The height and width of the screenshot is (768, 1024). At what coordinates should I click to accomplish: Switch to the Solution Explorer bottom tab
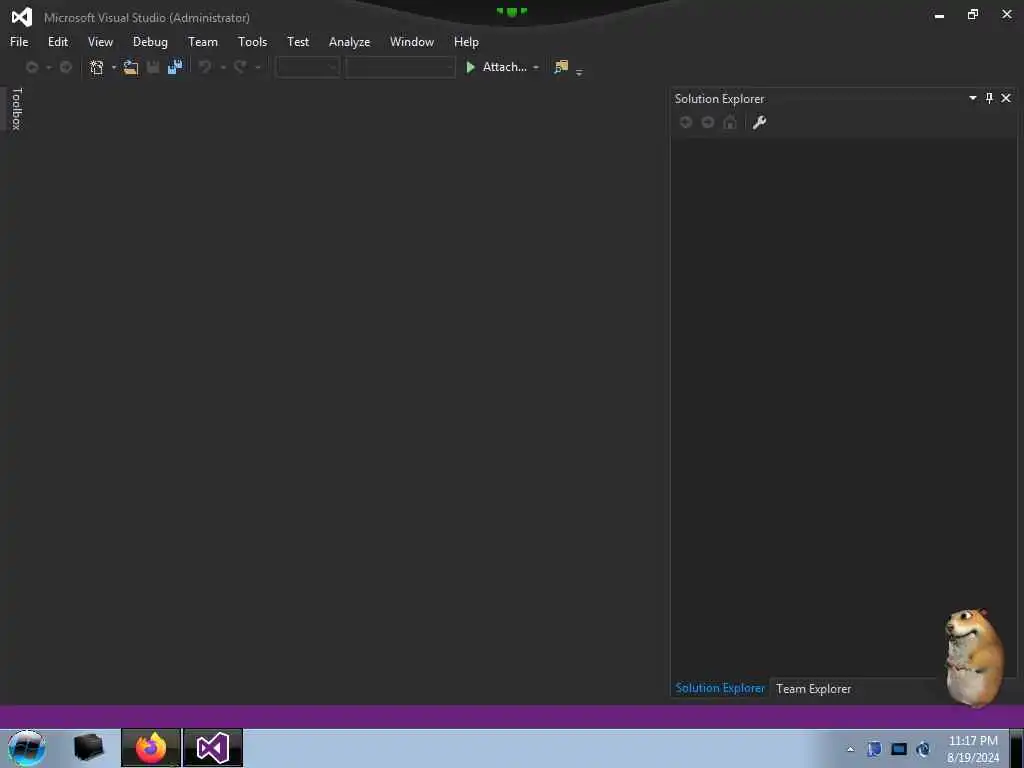[x=720, y=688]
